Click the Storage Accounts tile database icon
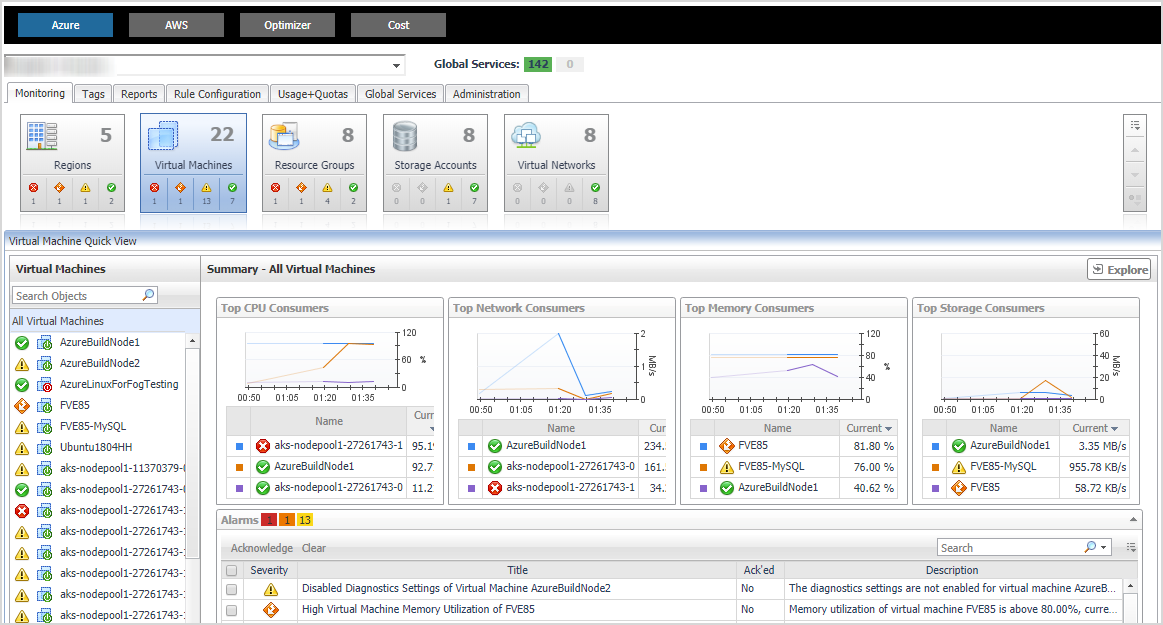The height and width of the screenshot is (625, 1163). click(405, 136)
